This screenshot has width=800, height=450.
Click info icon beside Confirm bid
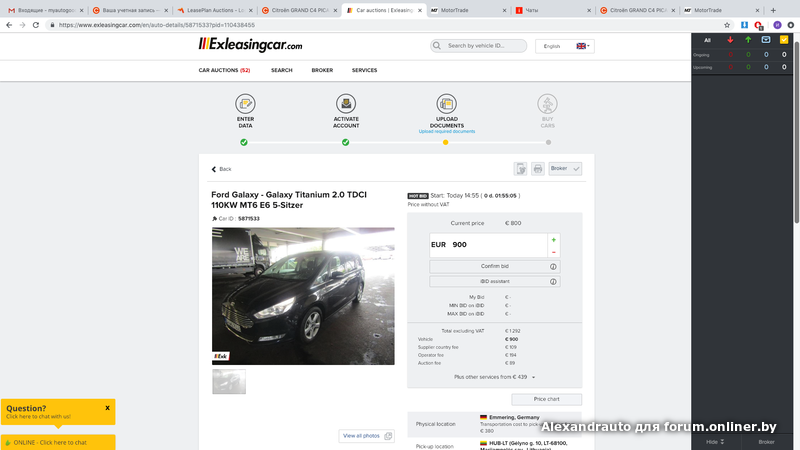[553, 267]
